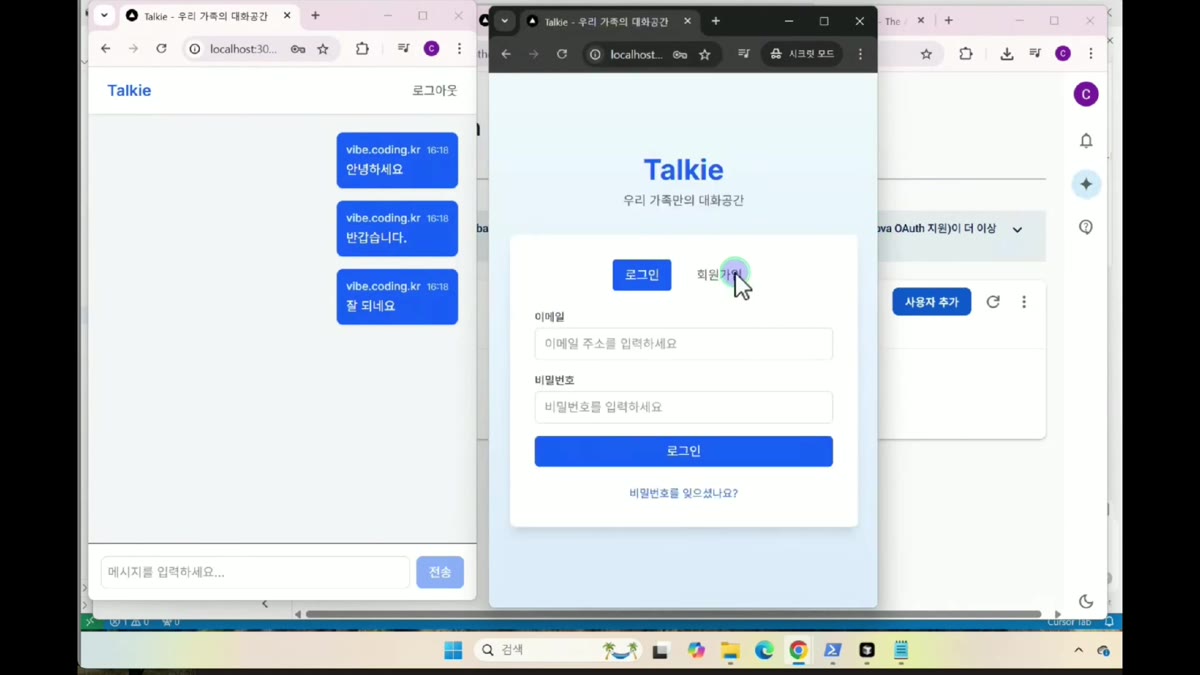Click the Talkie logo in chat window
Screen dimensions: 1200x675
point(129,90)
